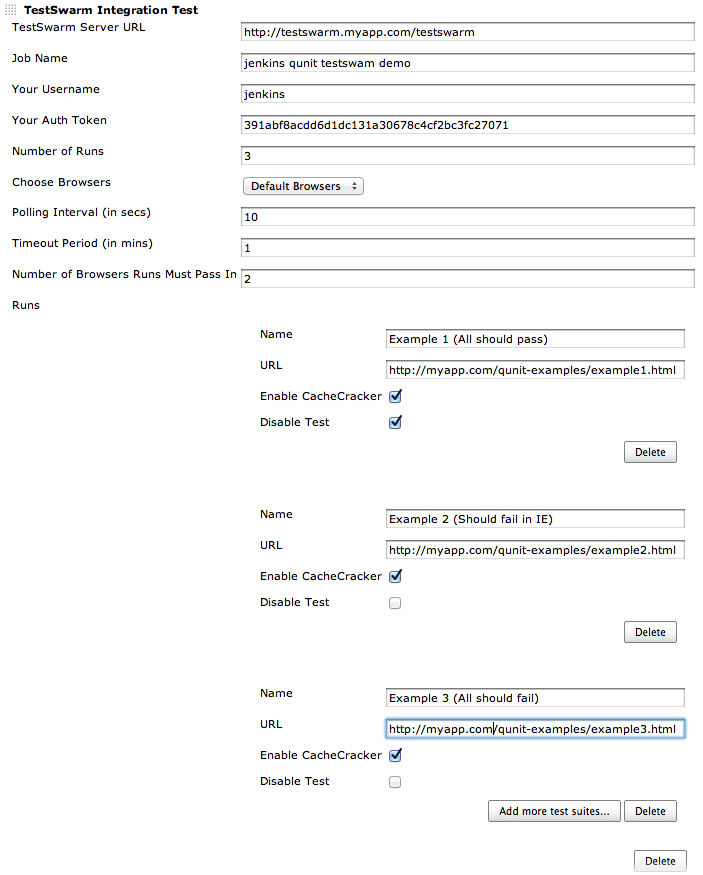
Task: Select the Your Auth Token field
Action: [468, 125]
